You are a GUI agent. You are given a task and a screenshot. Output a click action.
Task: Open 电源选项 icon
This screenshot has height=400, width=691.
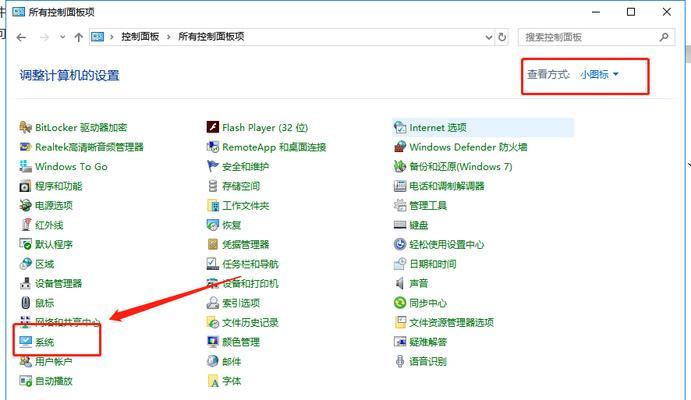26,206
